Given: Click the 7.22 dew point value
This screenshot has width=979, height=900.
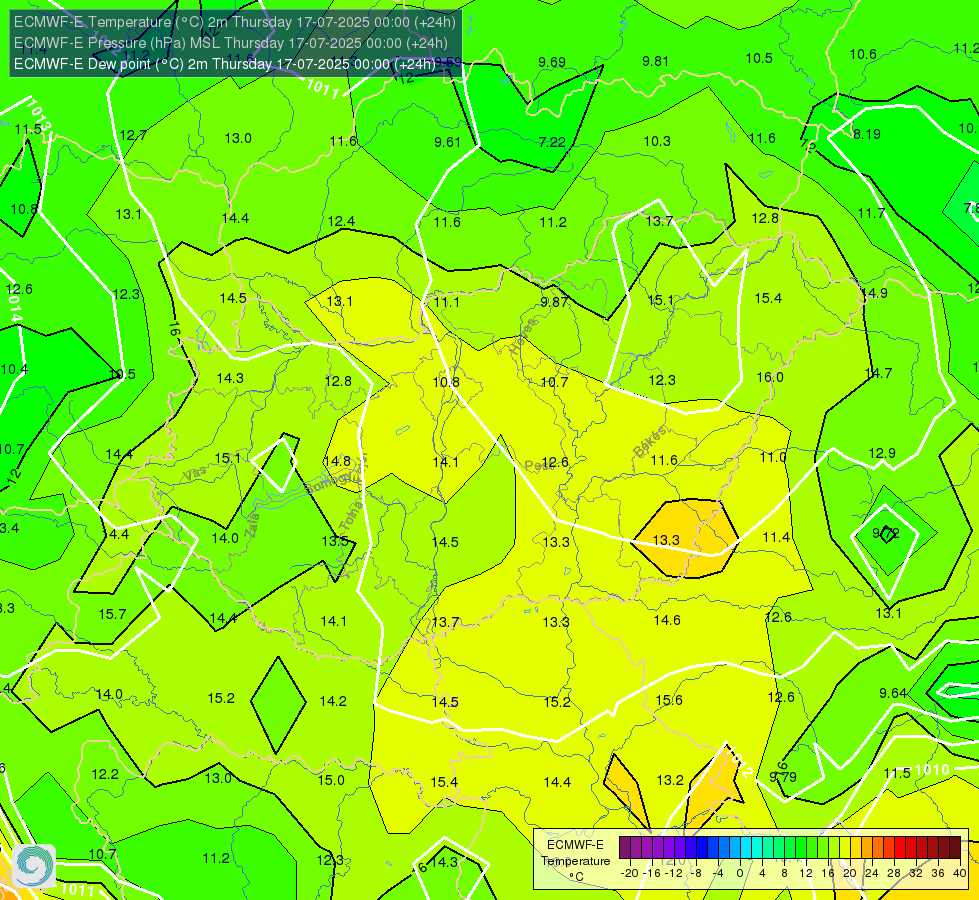Looking at the screenshot, I should (552, 142).
